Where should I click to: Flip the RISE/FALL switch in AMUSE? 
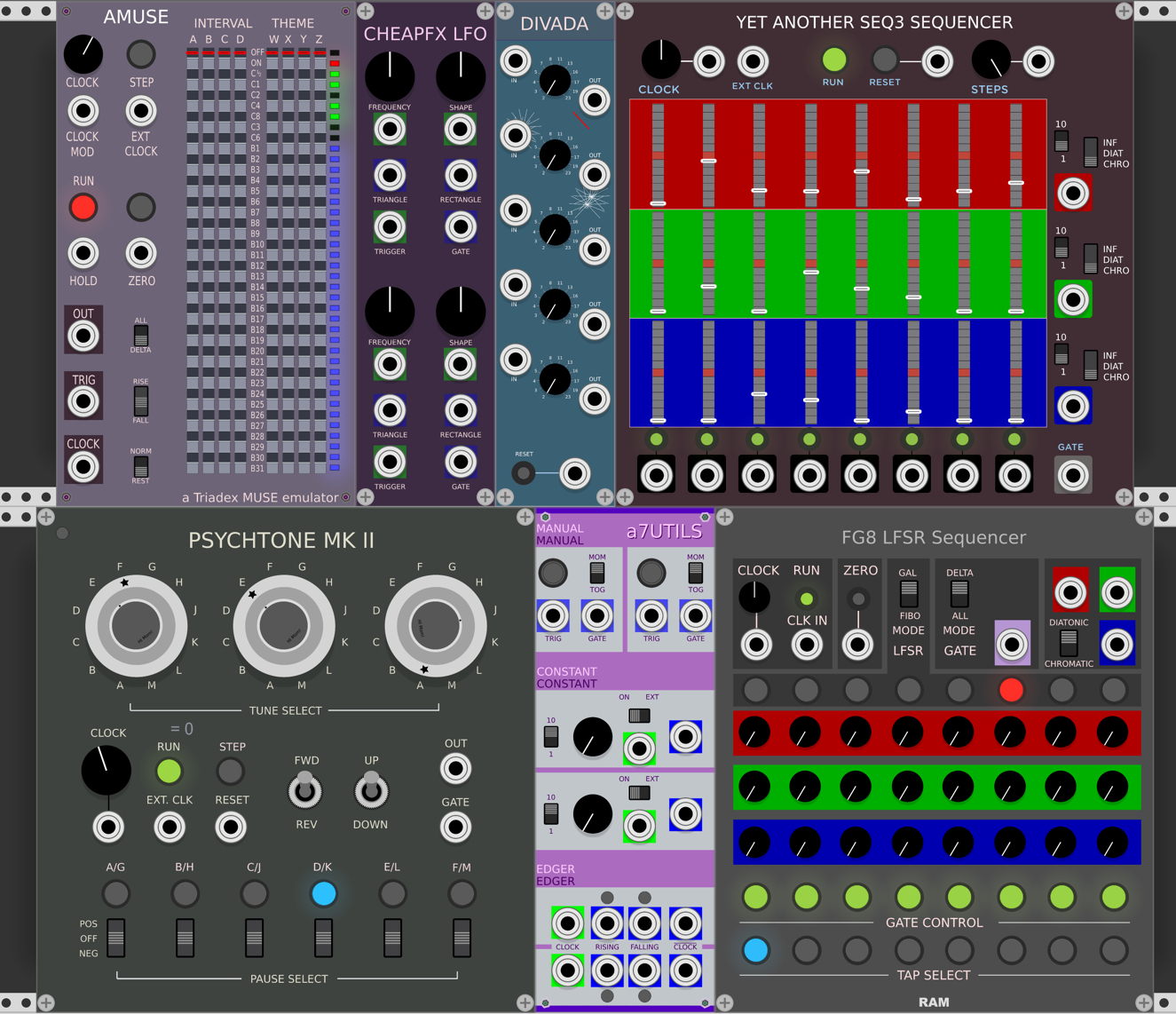coord(141,401)
